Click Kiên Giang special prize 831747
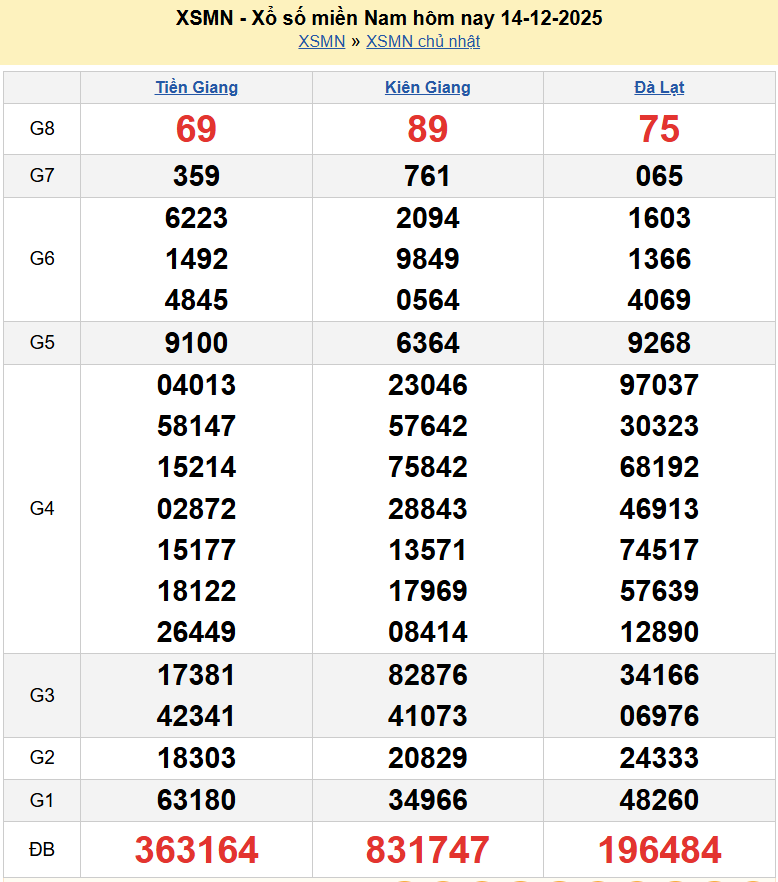778x882 pixels. coord(427,850)
